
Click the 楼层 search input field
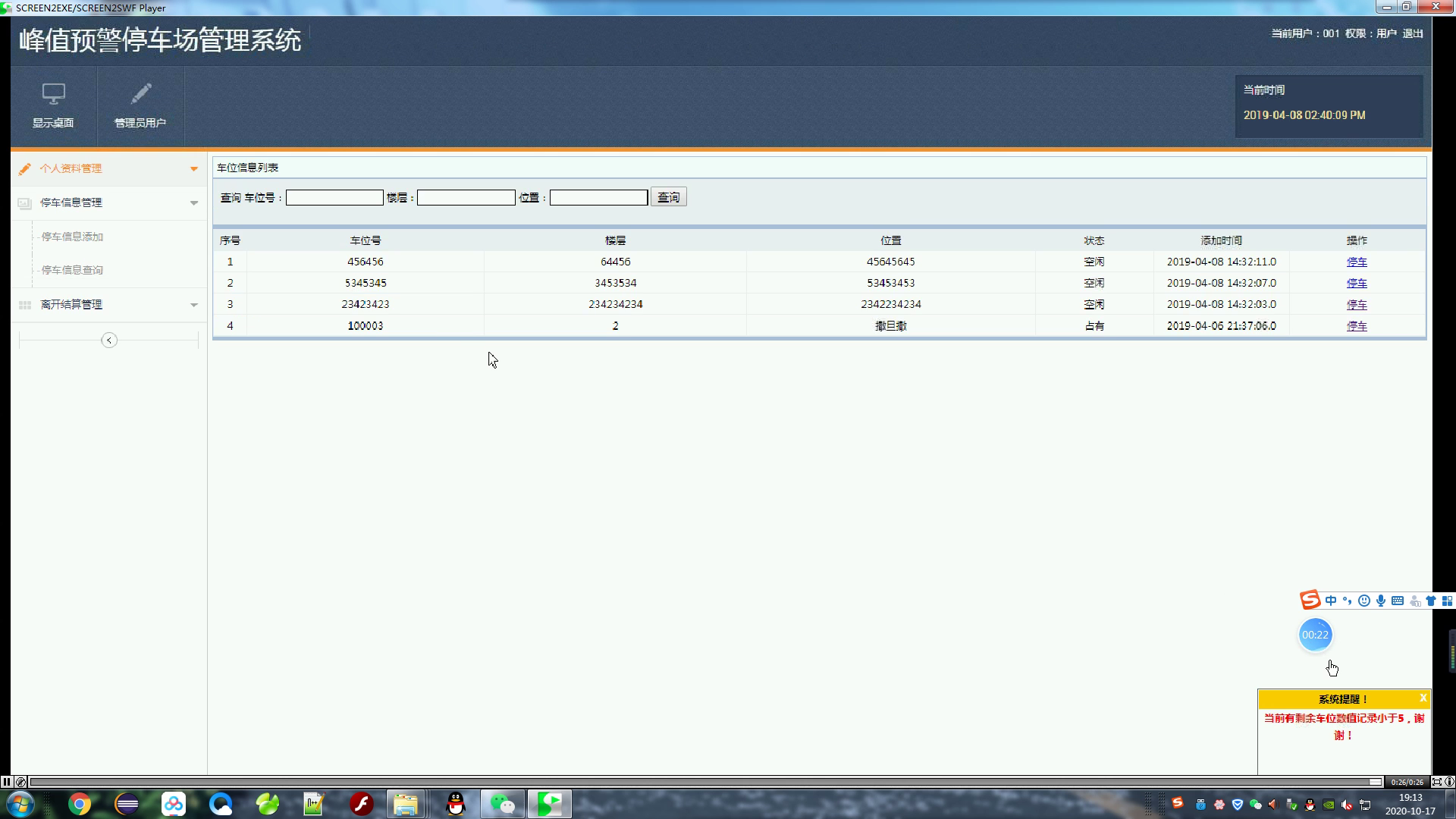(466, 198)
